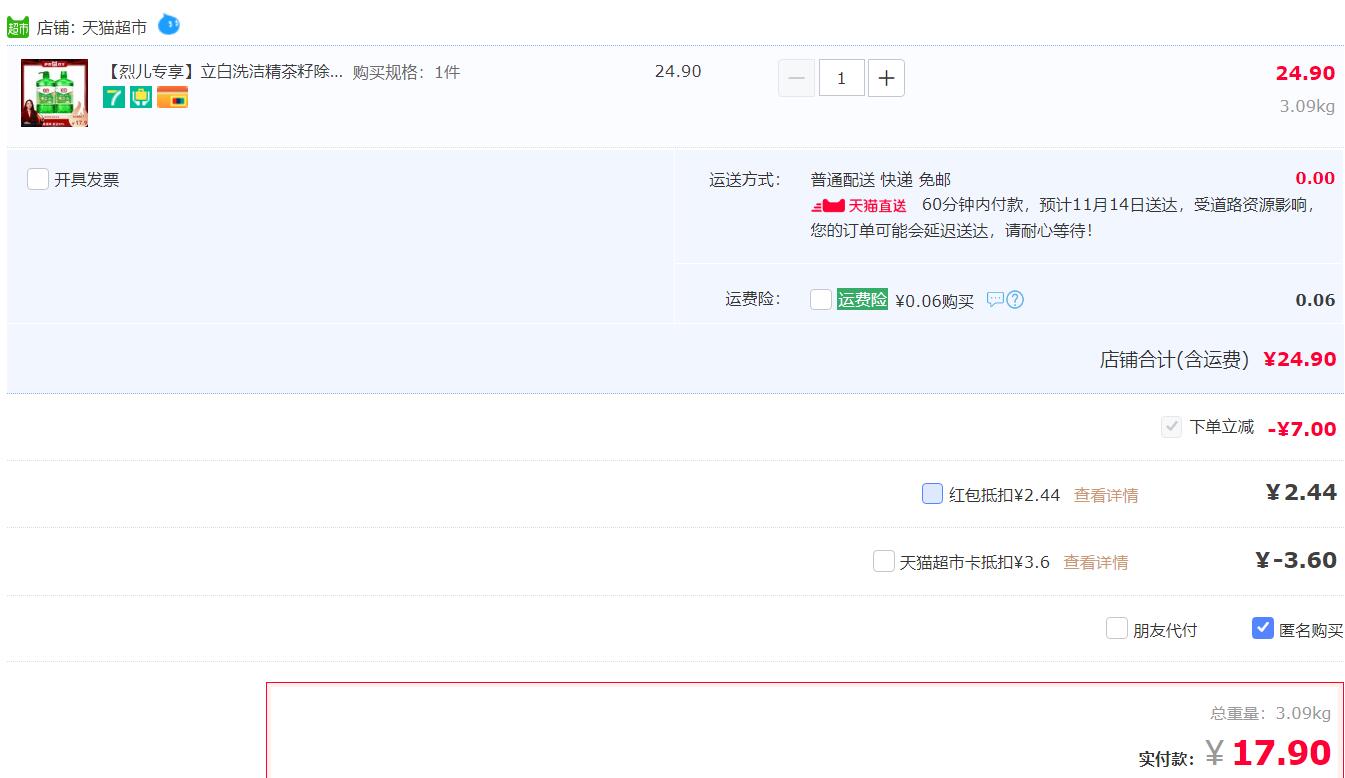Click the red ¥24.90 store total
Viewport: 1345px width, 778px height.
point(1300,359)
